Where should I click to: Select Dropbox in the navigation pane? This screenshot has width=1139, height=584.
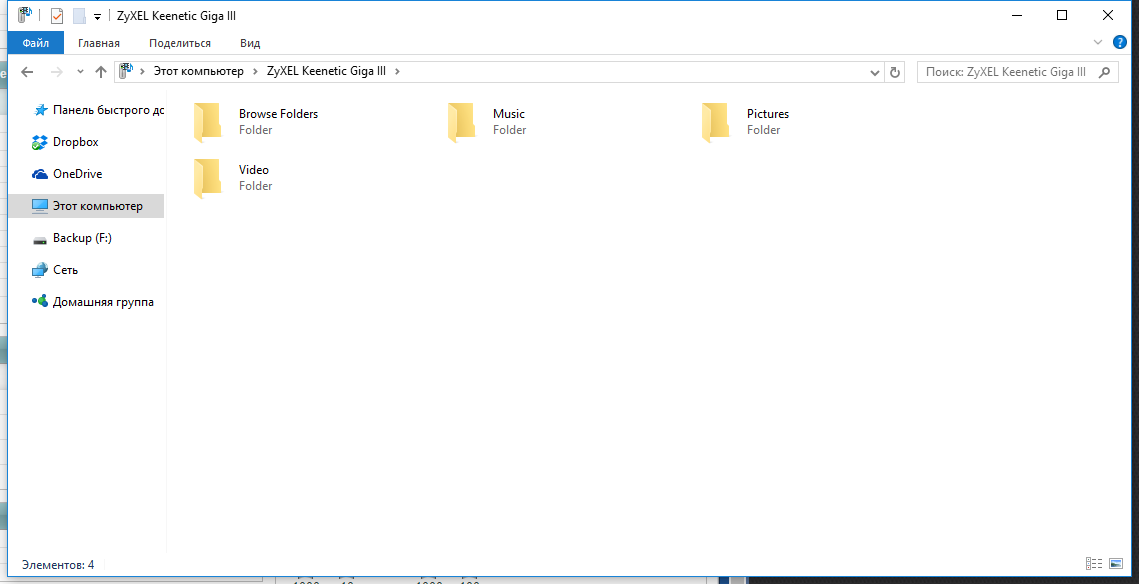76,142
